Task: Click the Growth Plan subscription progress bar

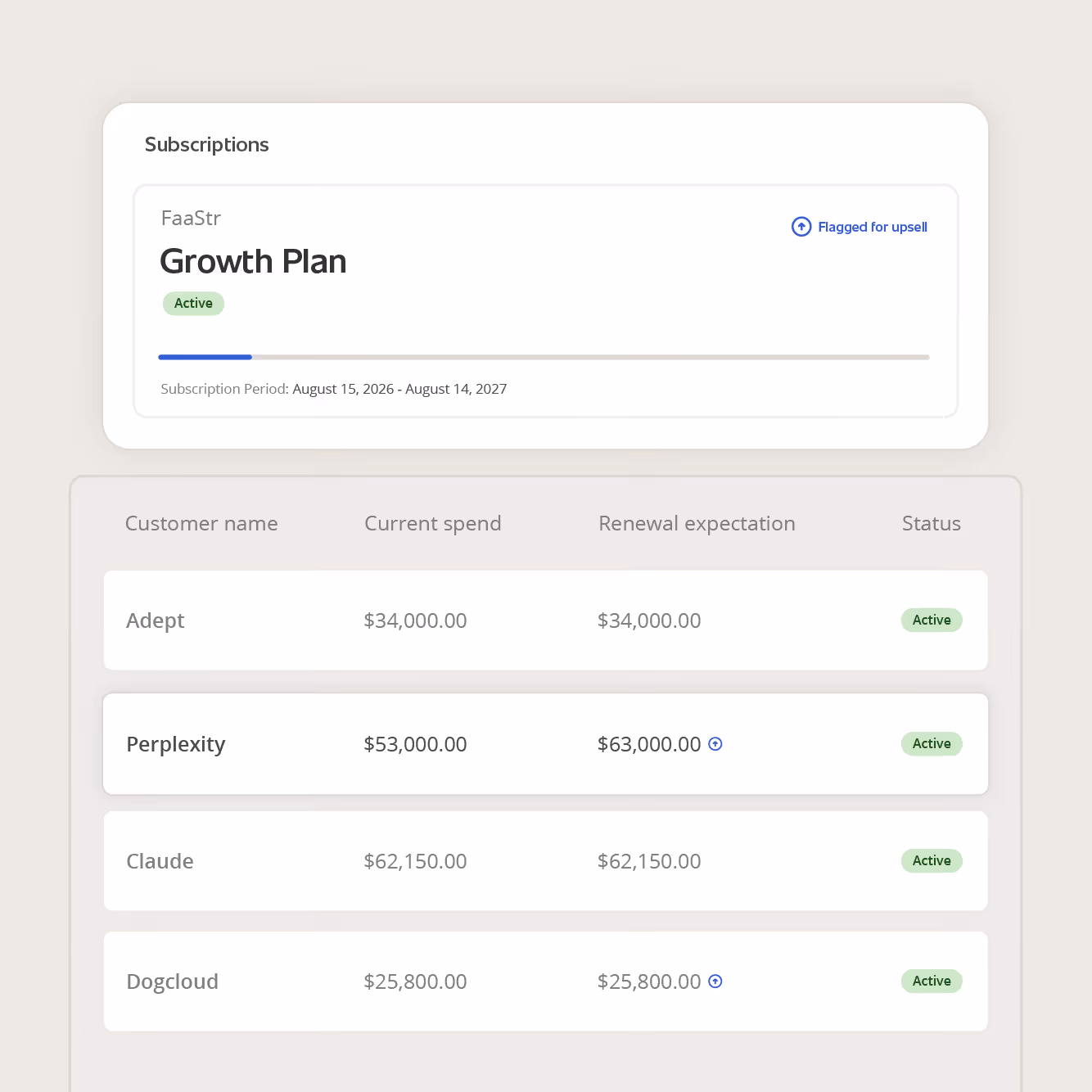Action: tap(544, 357)
